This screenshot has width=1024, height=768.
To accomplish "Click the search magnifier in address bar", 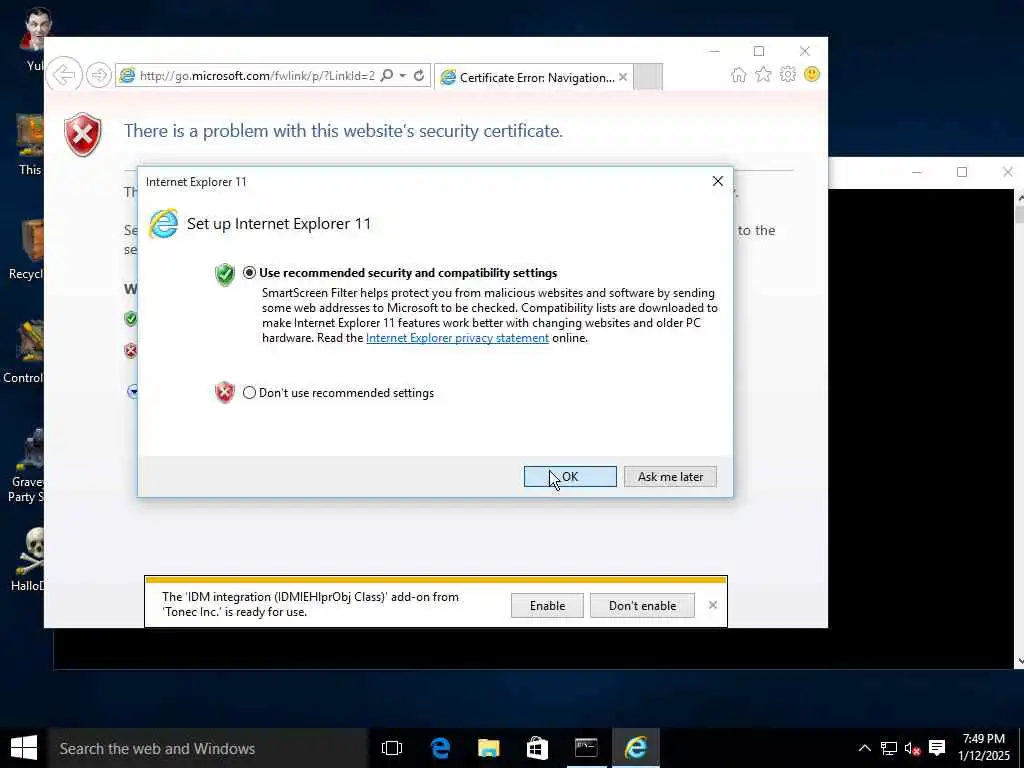I will [387, 76].
